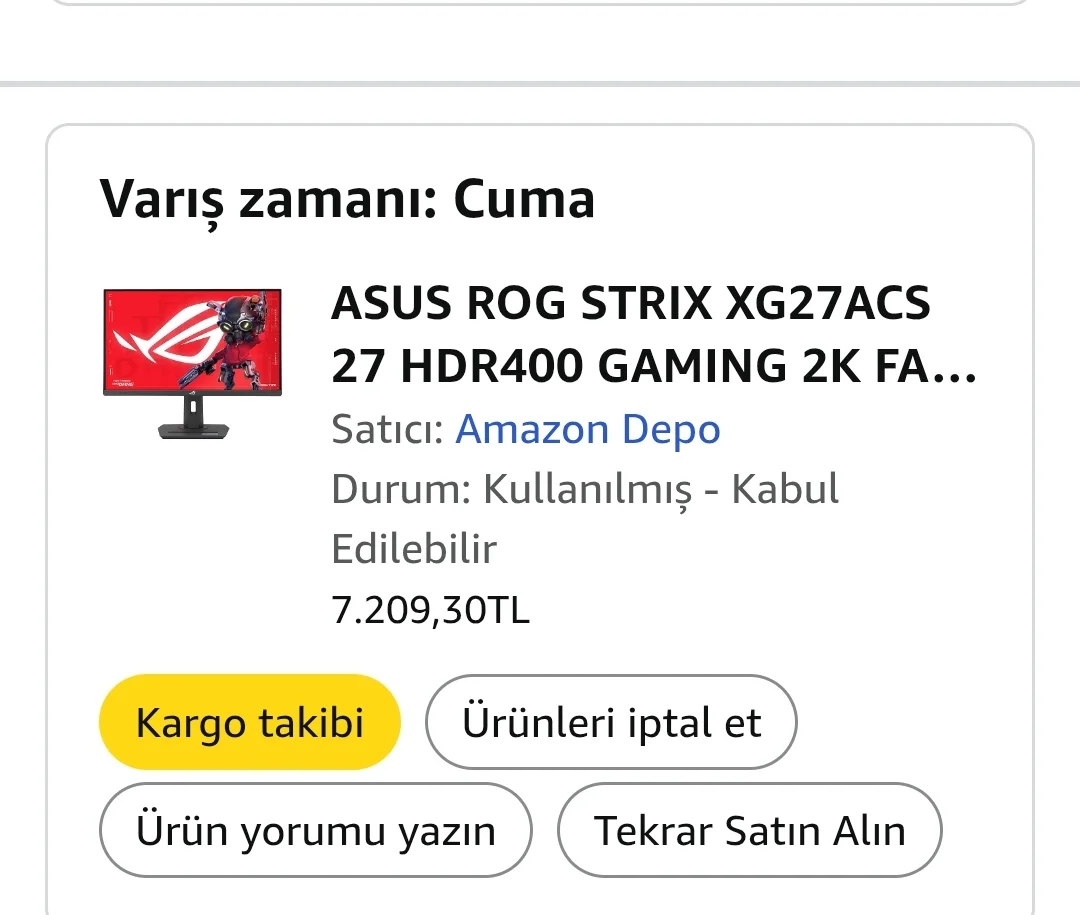Open Ürün yorumu yazın to write review
Viewport: 1080px width, 915px height.
pyautogui.click(x=315, y=830)
